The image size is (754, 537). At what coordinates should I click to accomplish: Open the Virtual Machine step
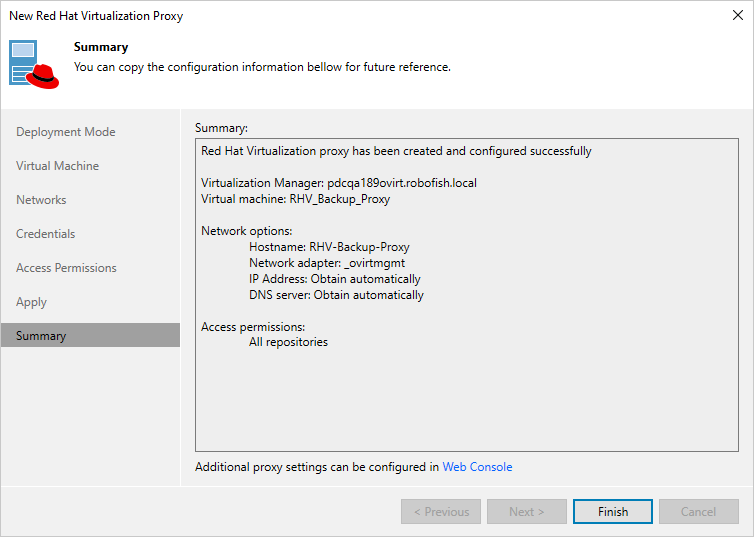point(57,166)
